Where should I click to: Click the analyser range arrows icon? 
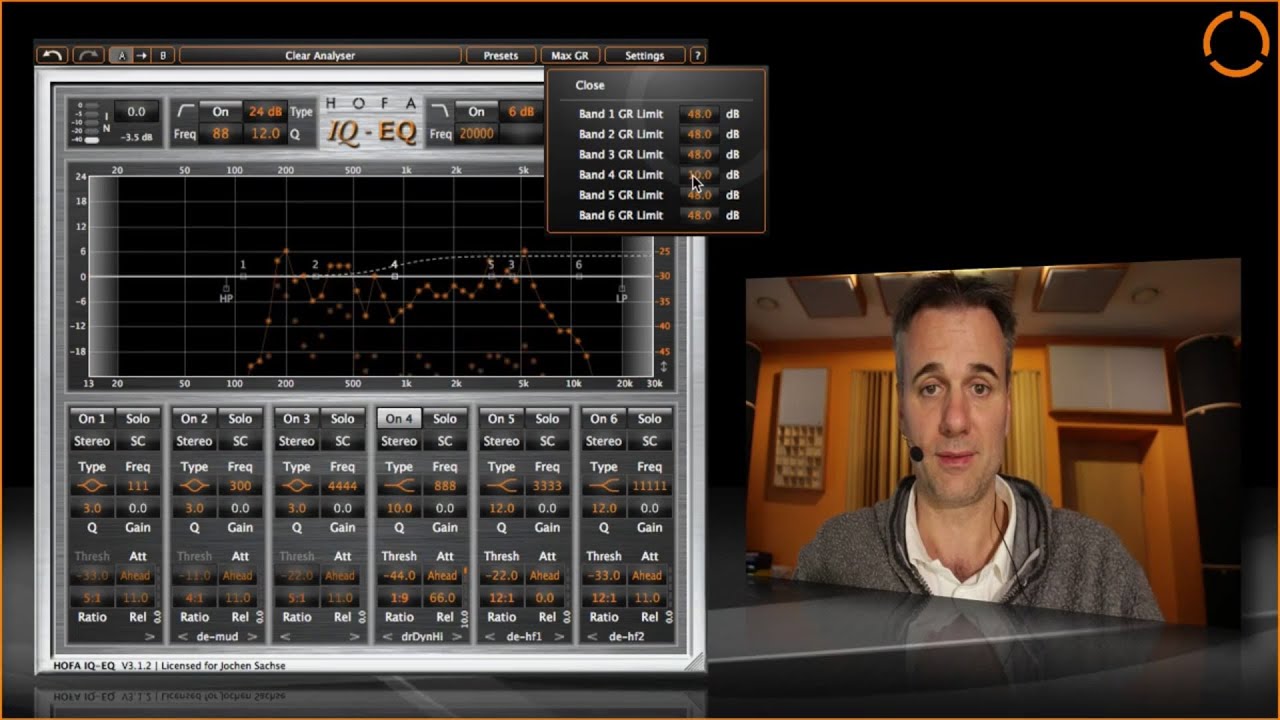click(663, 368)
